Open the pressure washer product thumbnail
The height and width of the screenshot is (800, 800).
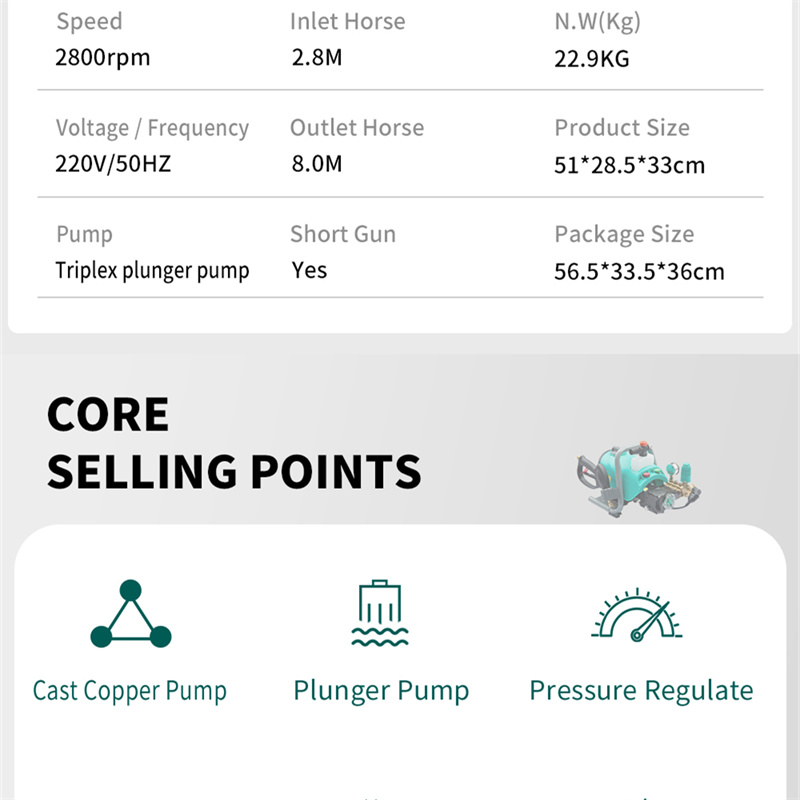tap(638, 479)
